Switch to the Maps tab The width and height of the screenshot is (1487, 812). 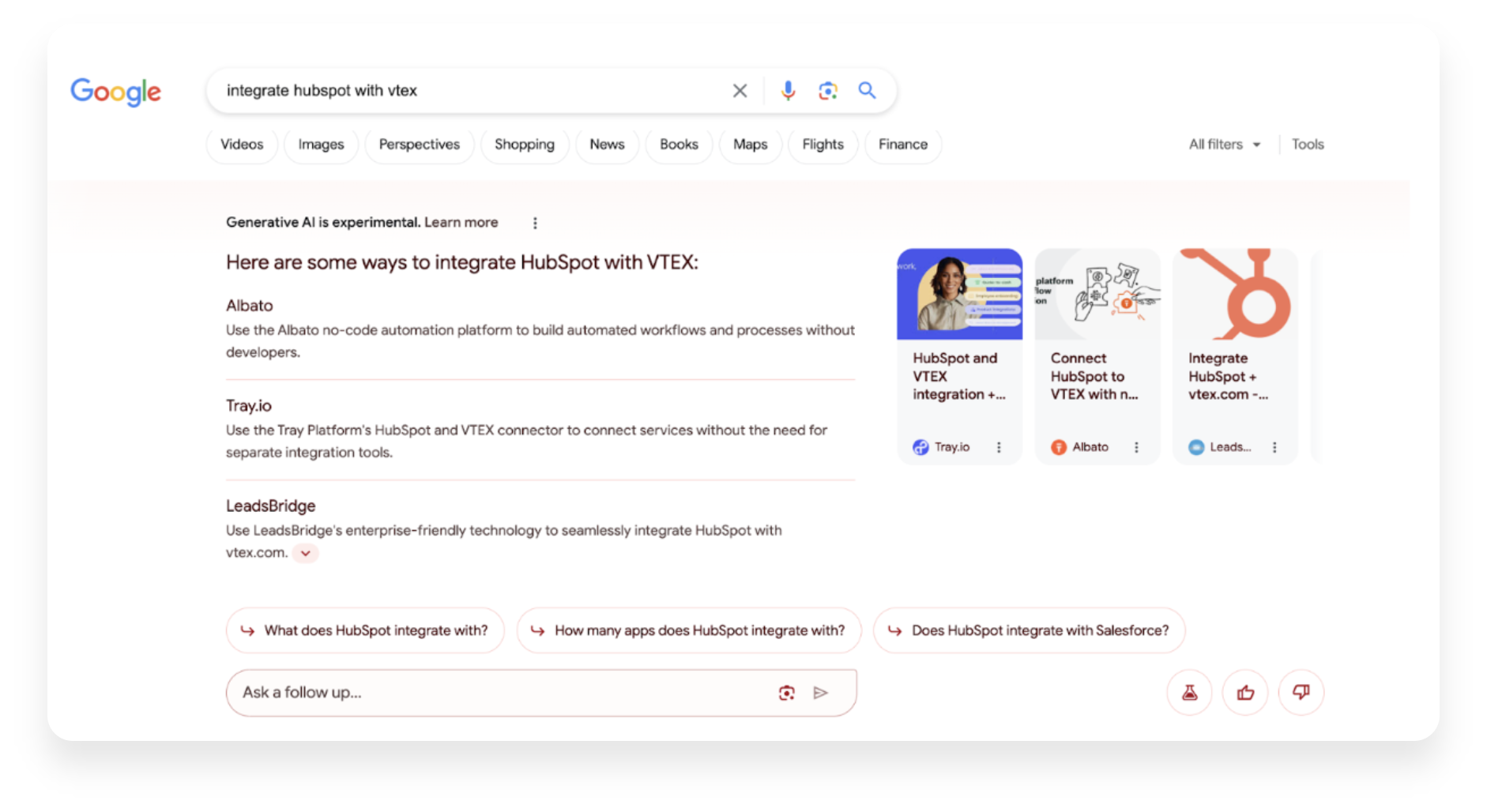point(750,145)
